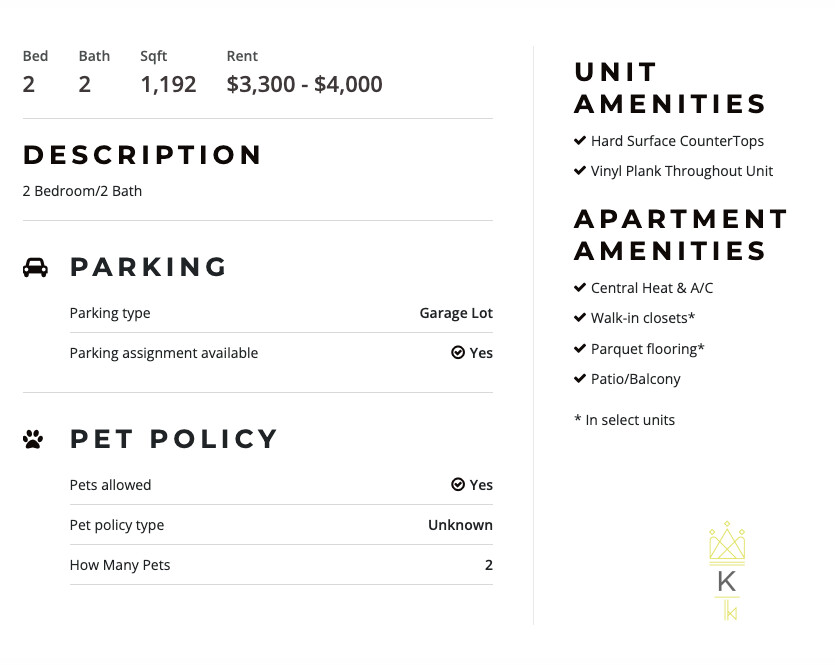Click the In select units footnote

pos(624,420)
